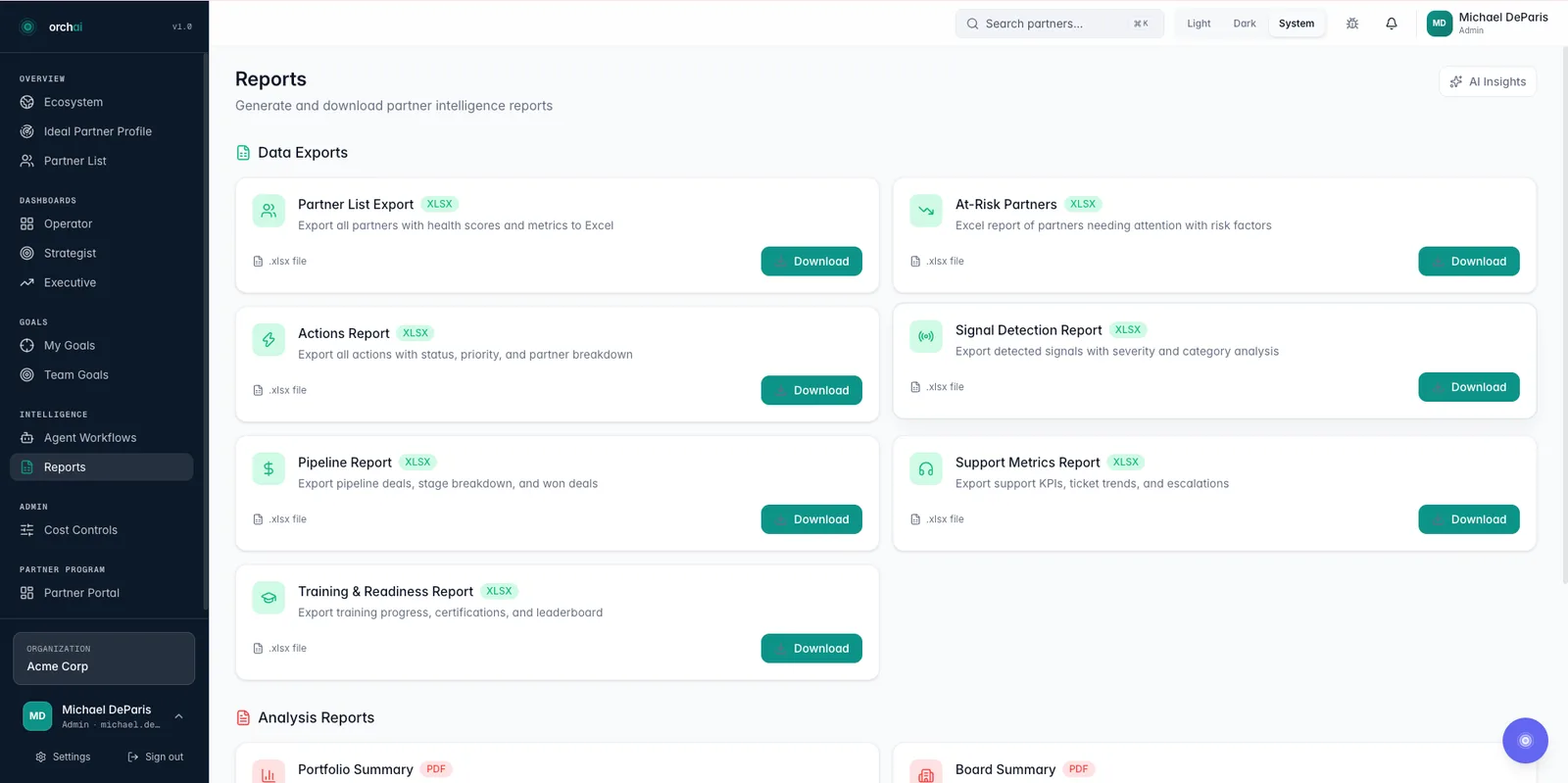Screen dimensions: 1568x783
Task: Open the floating assistant bubble
Action: [1525, 741]
